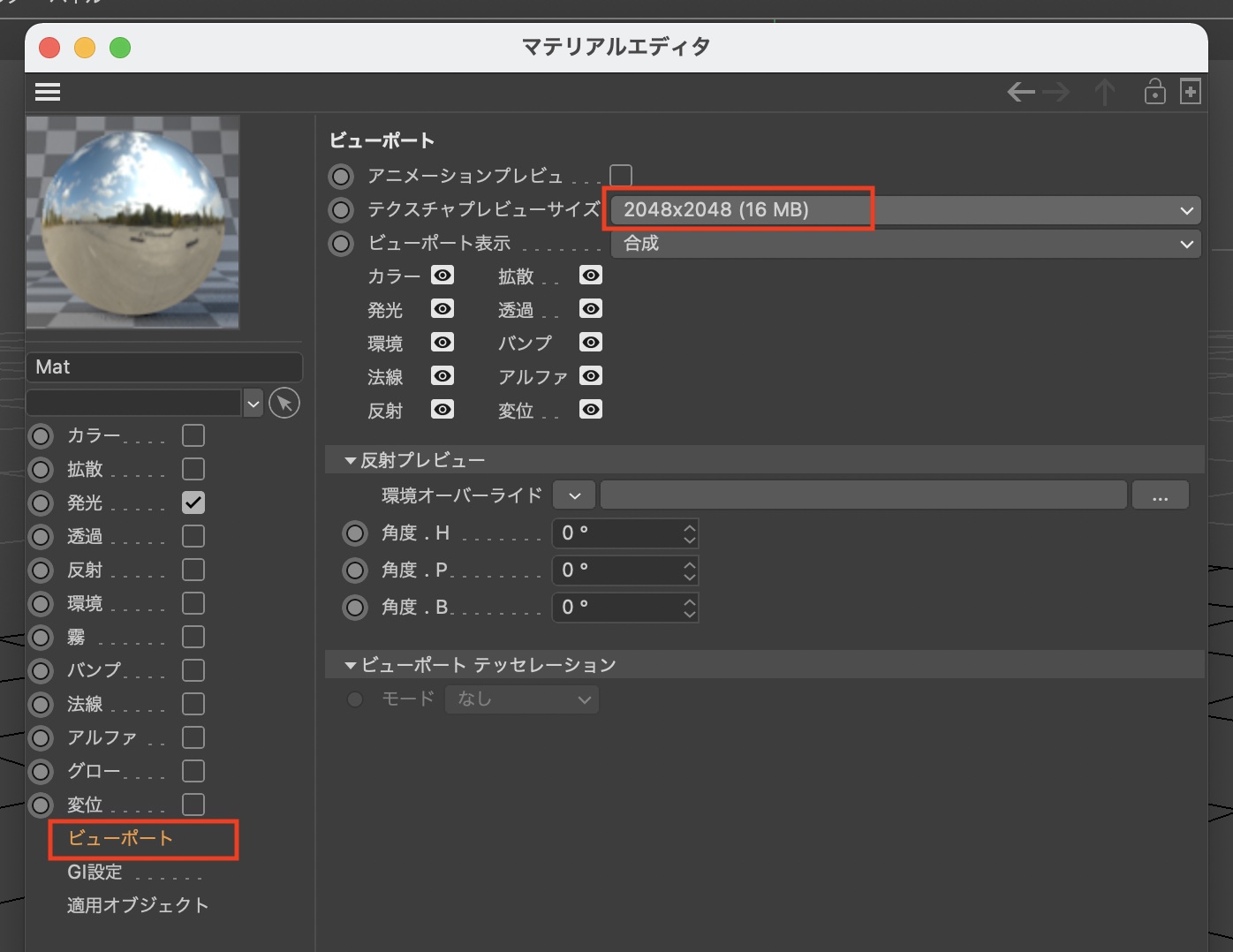The image size is (1233, 952).
Task: Enable the アニメーションプレビュー checkbox
Action: (621, 176)
